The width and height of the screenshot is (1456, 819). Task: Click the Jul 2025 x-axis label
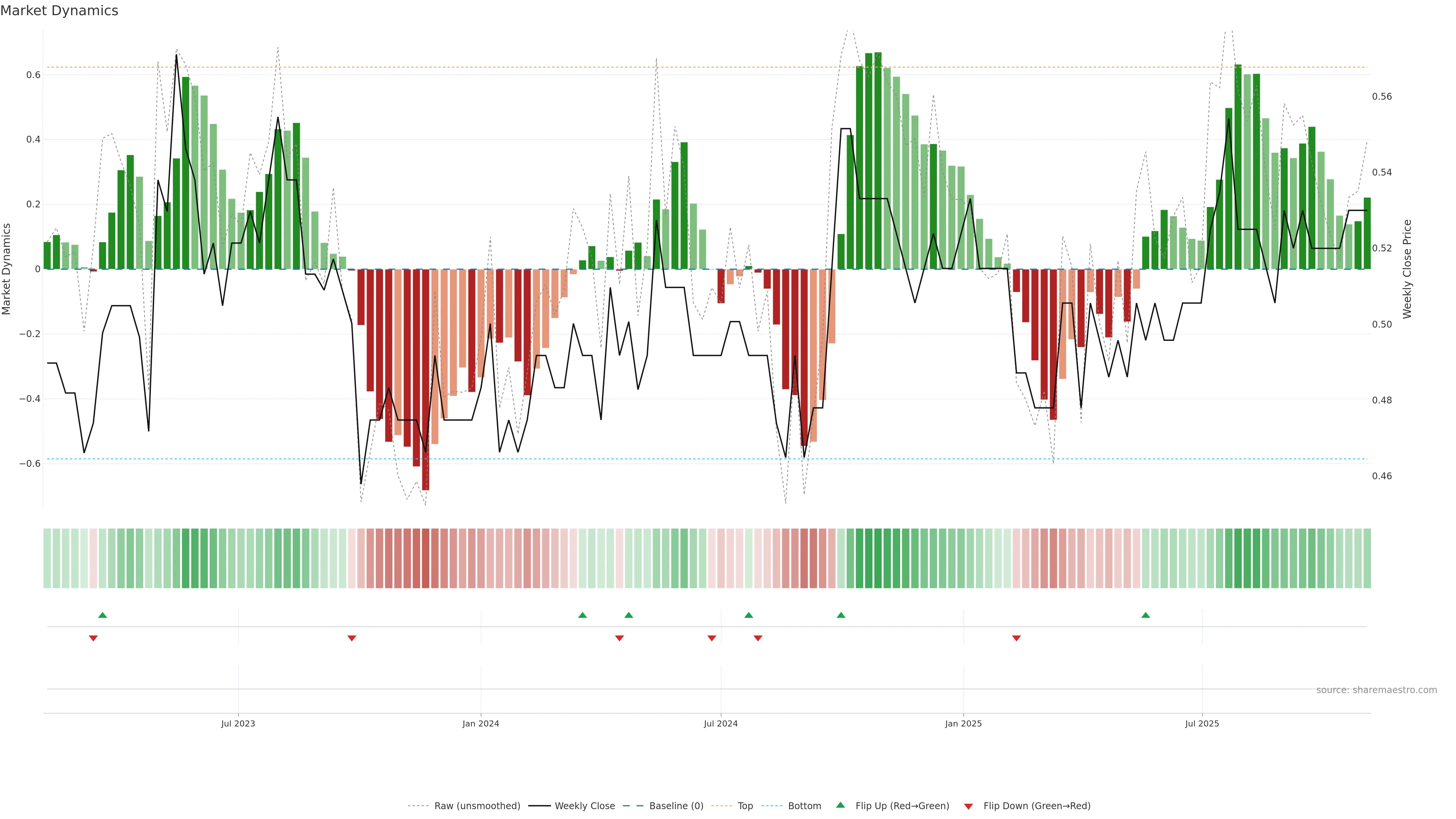point(1202,723)
